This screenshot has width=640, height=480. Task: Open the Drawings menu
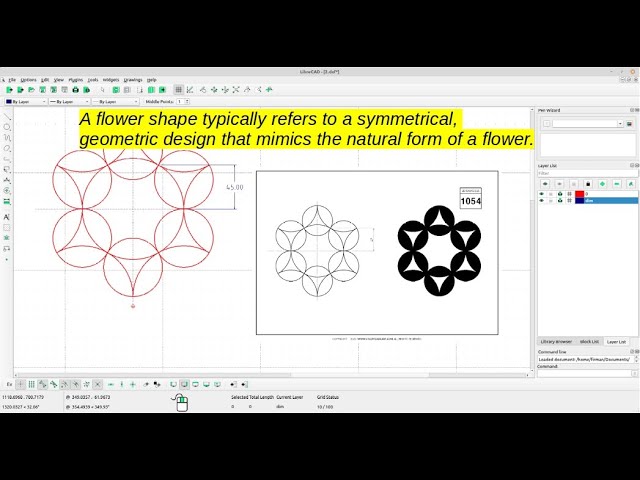click(x=133, y=80)
